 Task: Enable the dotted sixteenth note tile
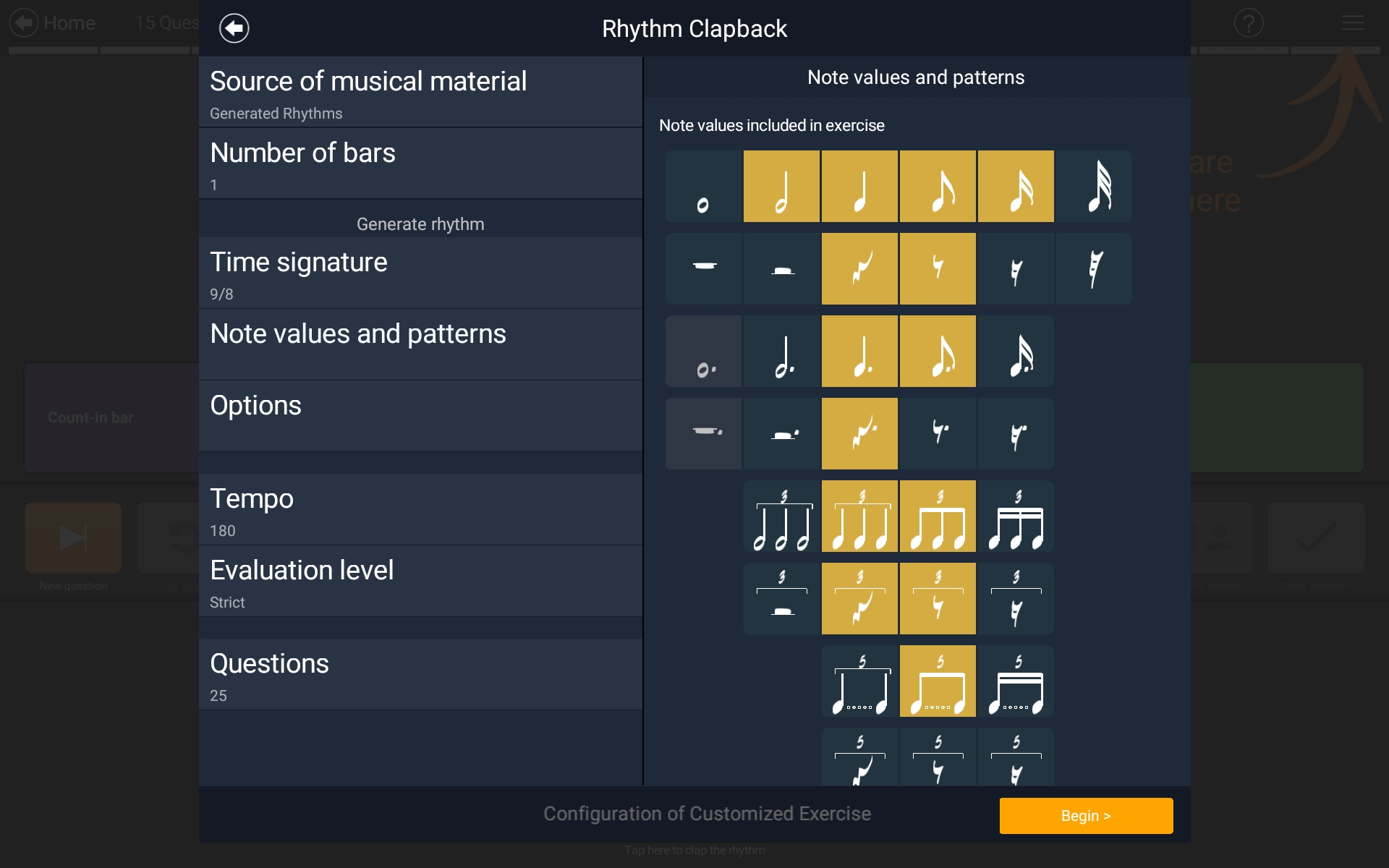click(x=1016, y=352)
